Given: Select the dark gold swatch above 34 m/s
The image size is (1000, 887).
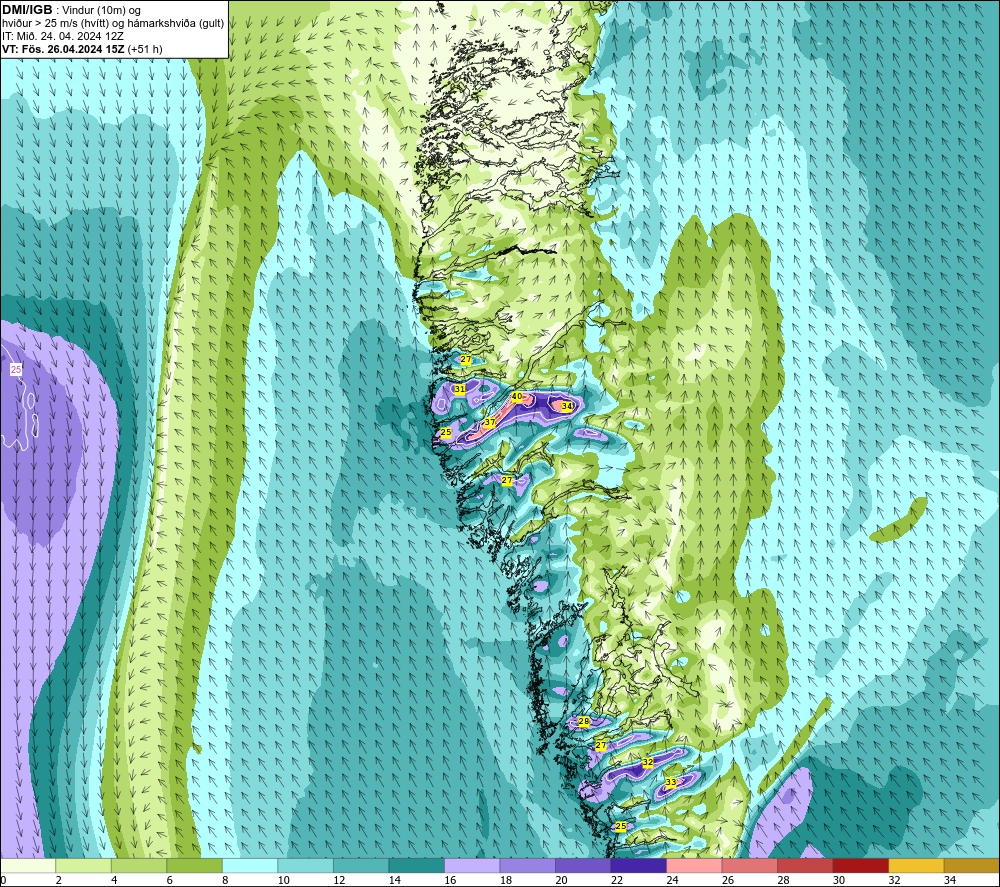Looking at the screenshot, I should click(x=971, y=865).
